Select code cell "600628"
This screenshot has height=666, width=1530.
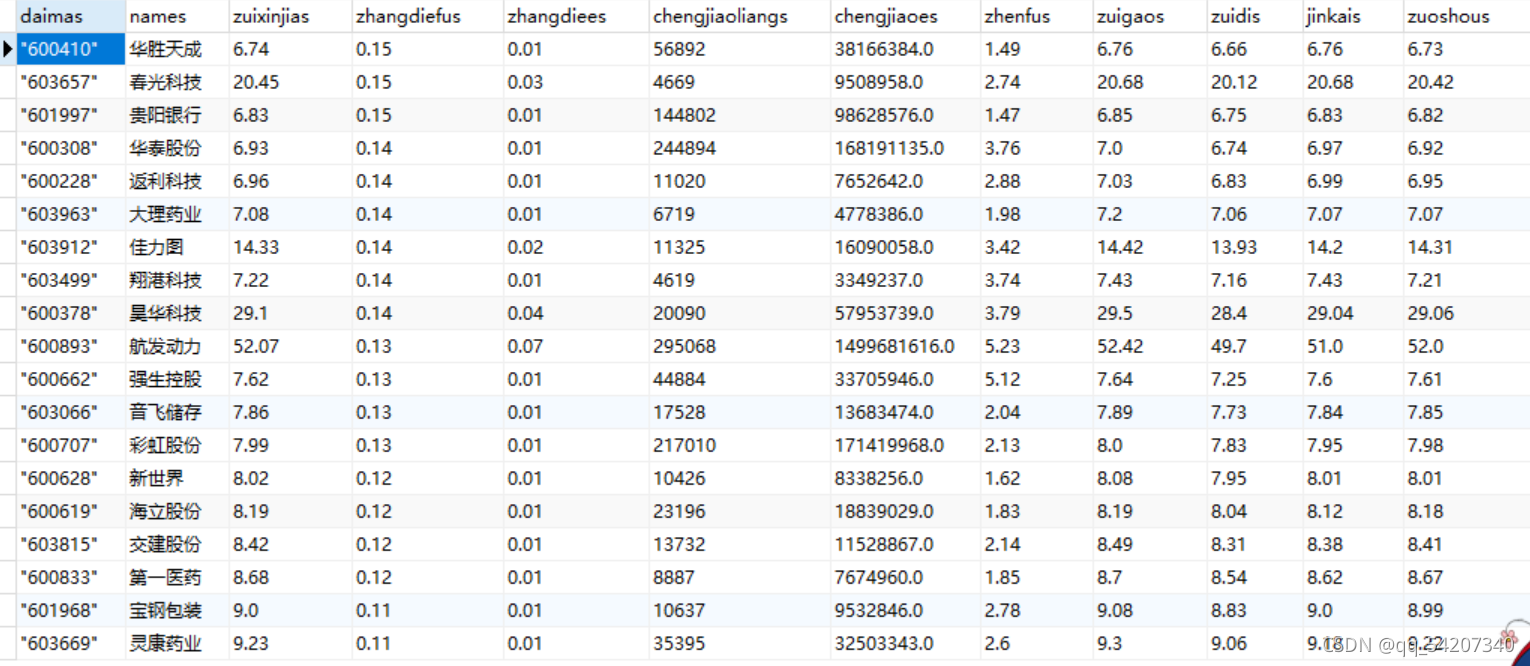pos(71,478)
